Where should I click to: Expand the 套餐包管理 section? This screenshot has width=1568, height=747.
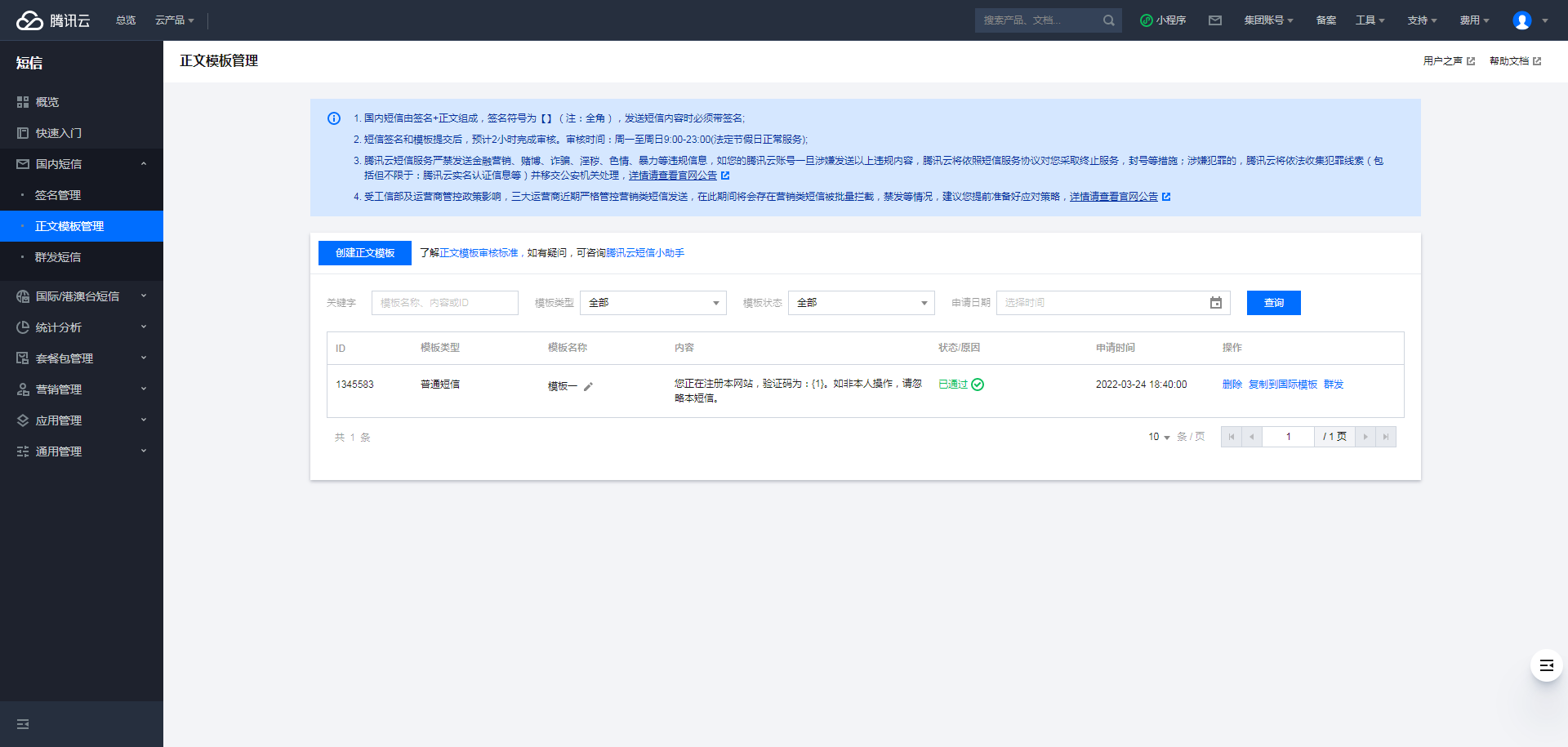click(82, 358)
